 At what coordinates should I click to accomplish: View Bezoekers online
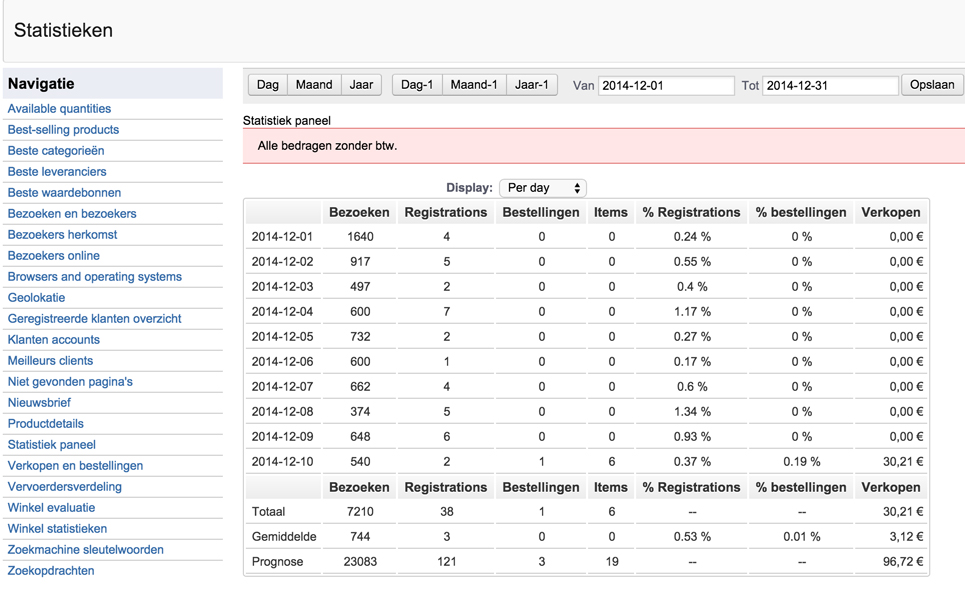[54, 255]
